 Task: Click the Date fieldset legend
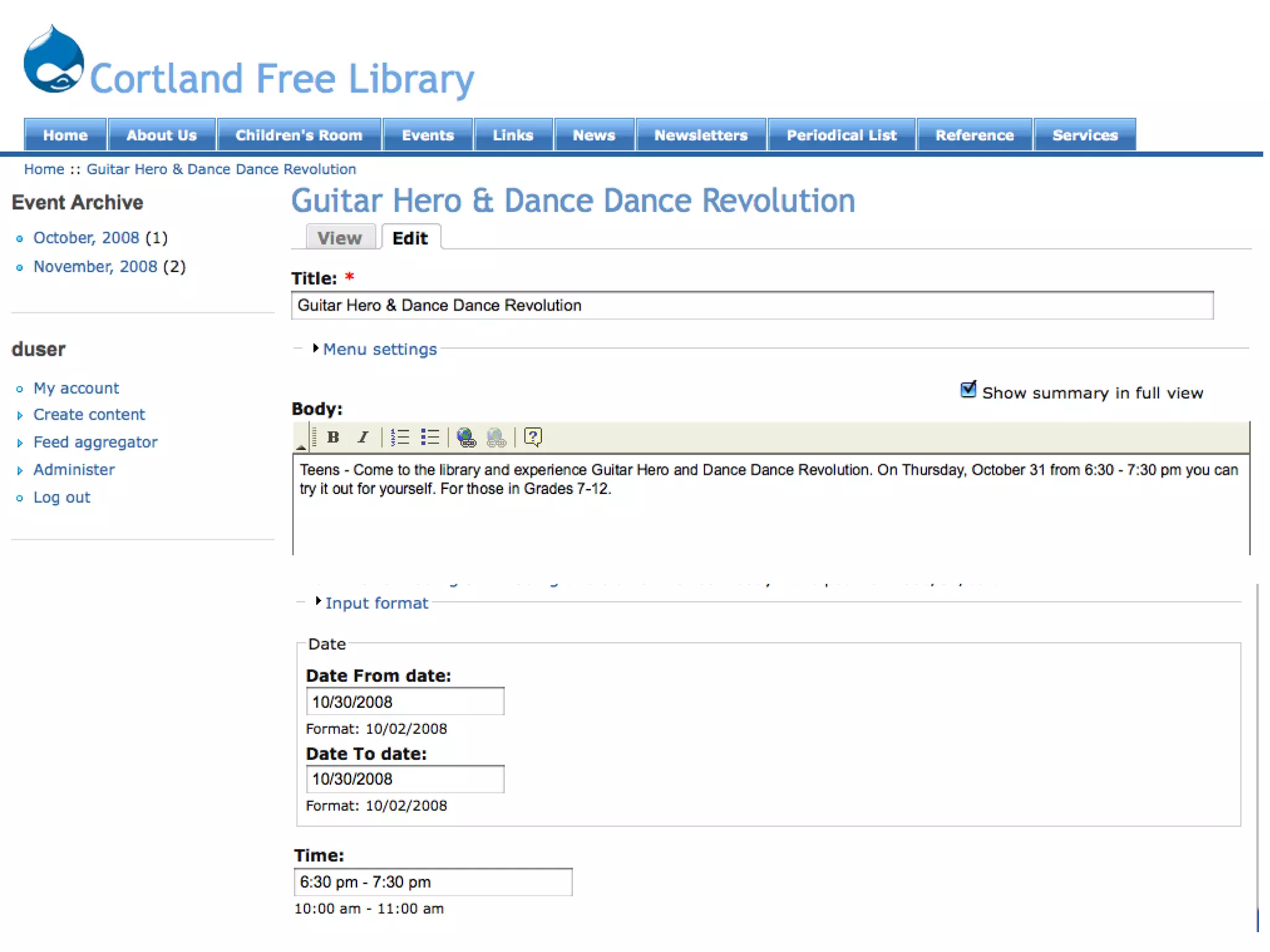327,644
